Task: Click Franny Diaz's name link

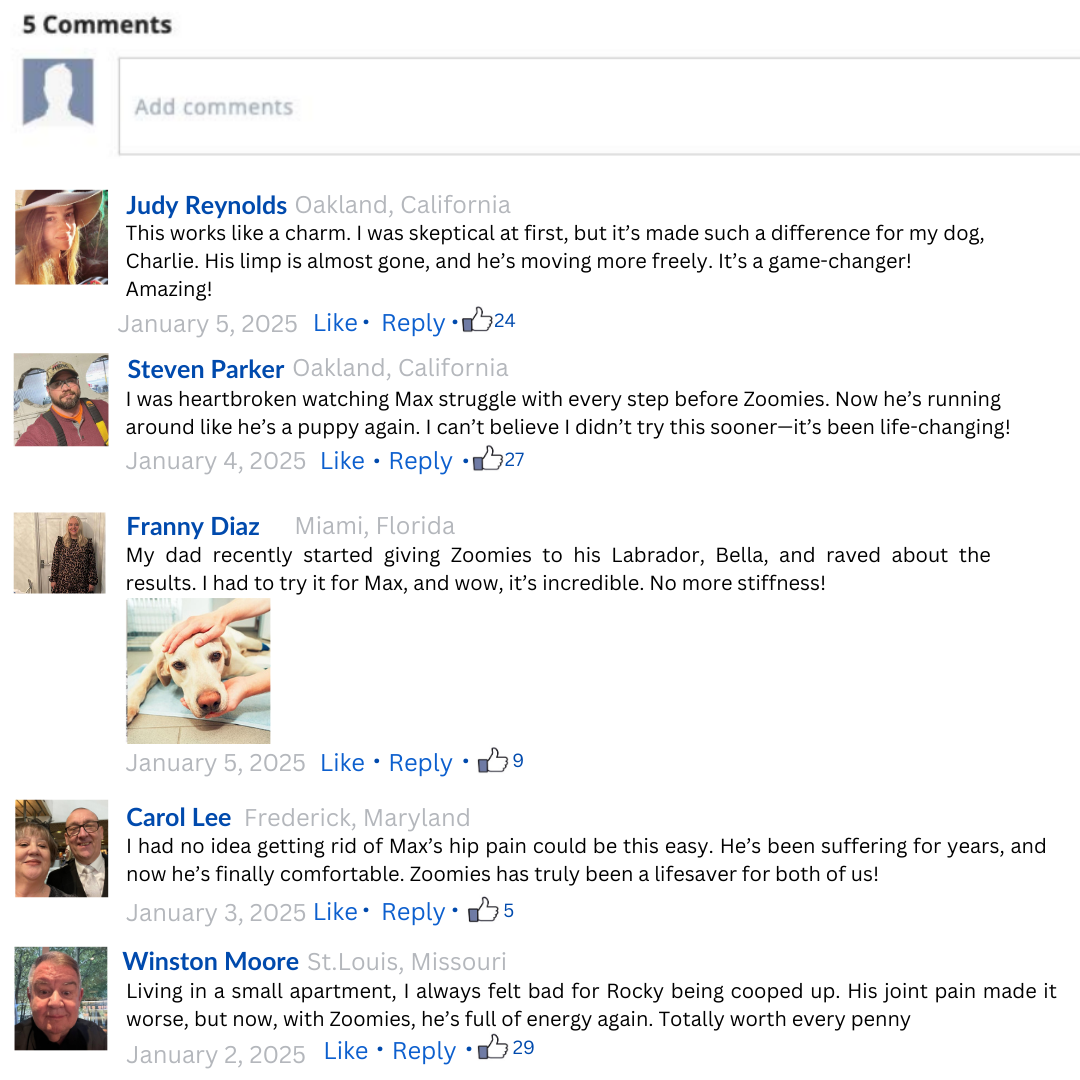Action: pyautogui.click(x=193, y=526)
